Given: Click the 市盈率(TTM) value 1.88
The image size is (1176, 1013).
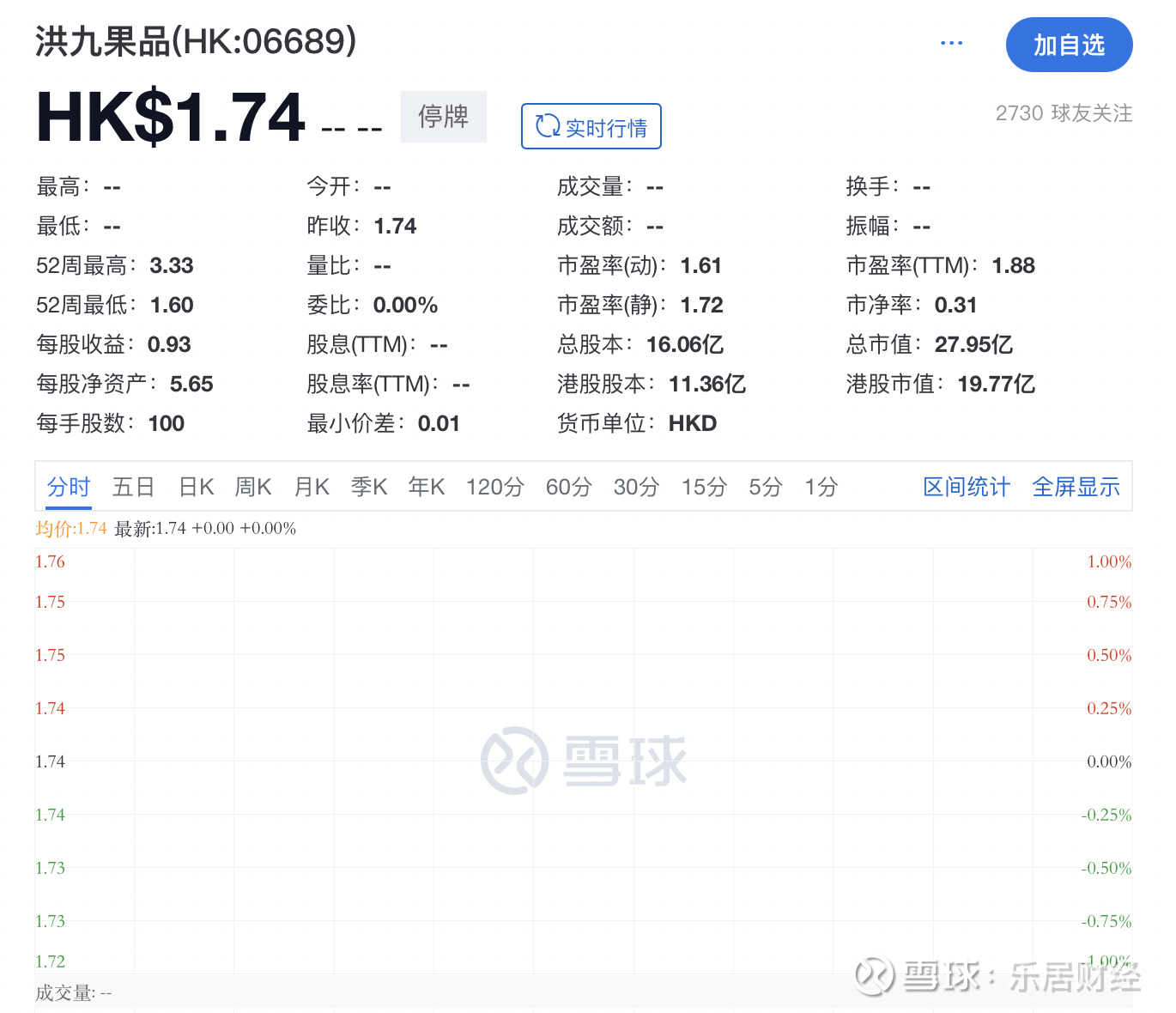Looking at the screenshot, I should point(1014,266).
